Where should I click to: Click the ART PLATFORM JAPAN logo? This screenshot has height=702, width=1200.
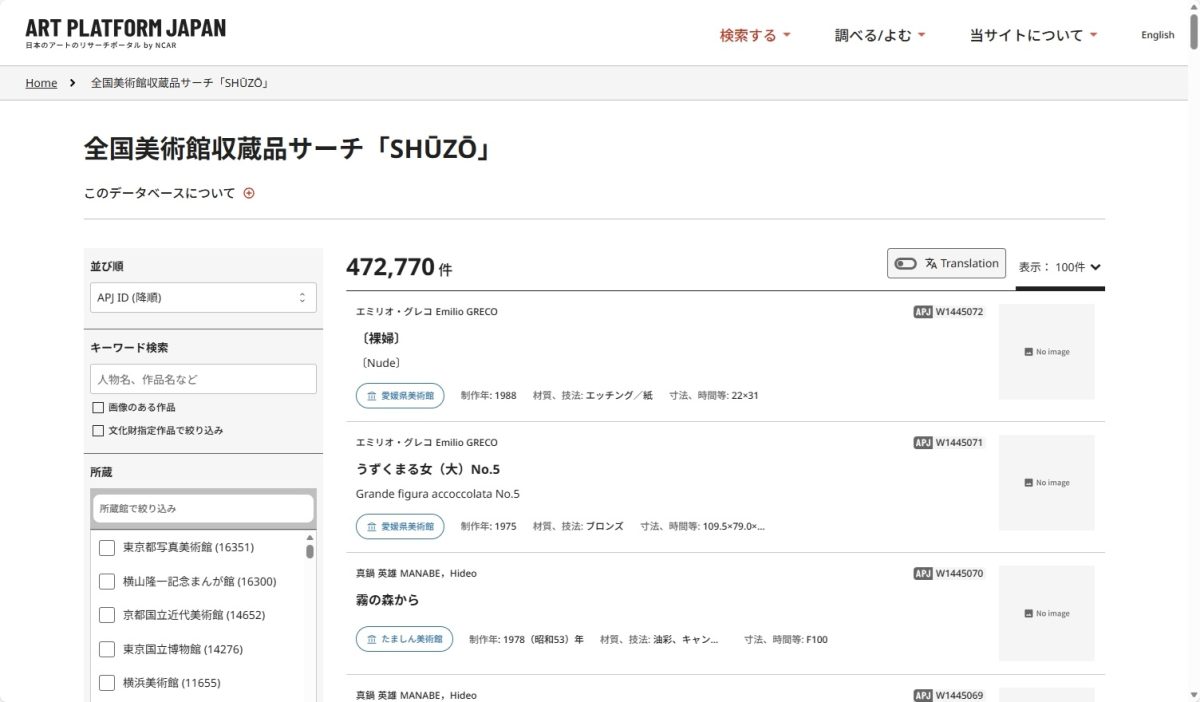[125, 33]
